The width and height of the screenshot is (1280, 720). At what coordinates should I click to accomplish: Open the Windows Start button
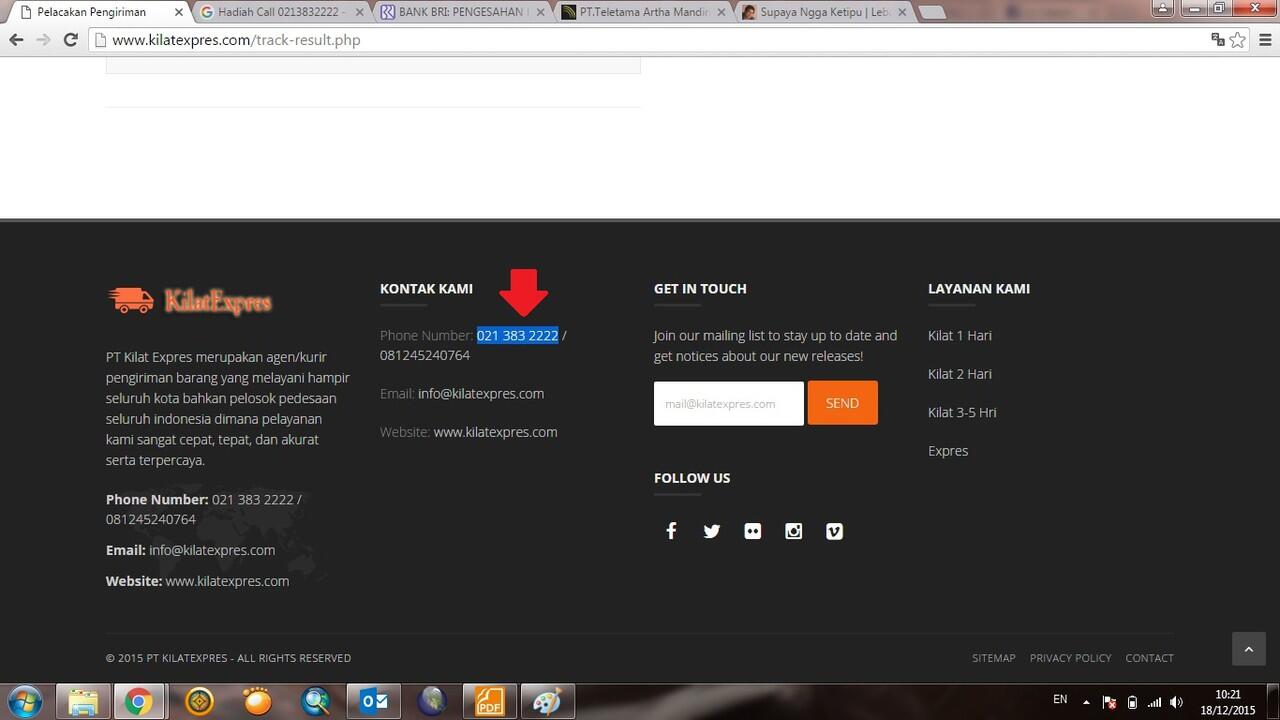(24, 702)
